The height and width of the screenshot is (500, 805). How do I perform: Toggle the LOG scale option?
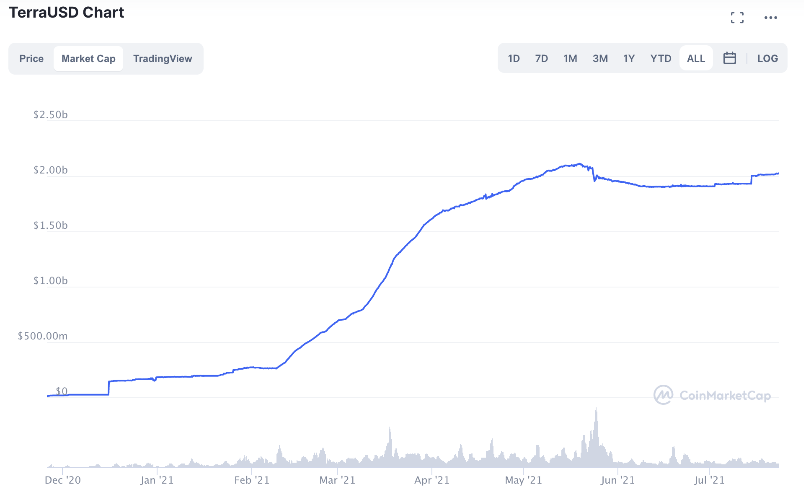768,59
